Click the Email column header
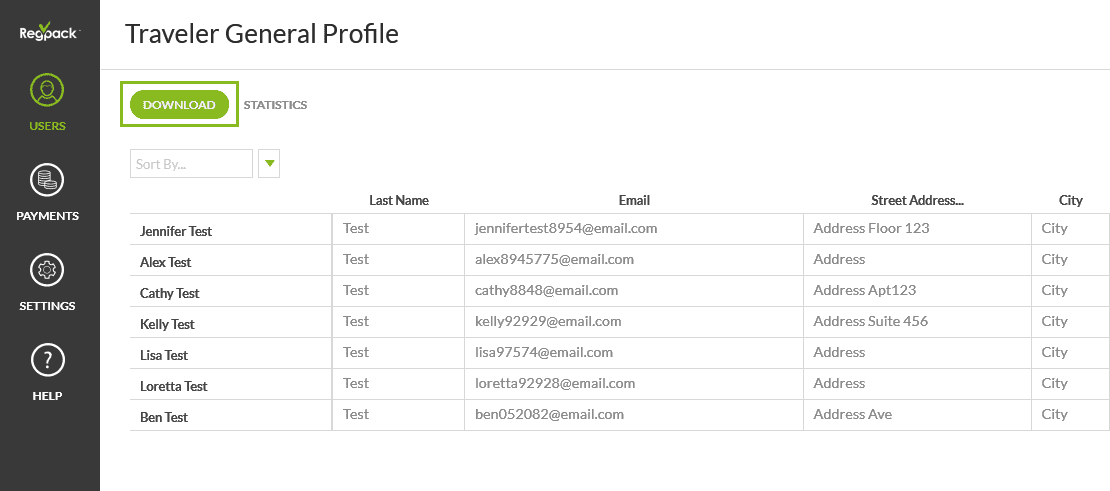Image resolution: width=1110 pixels, height=491 pixels. 634,200
